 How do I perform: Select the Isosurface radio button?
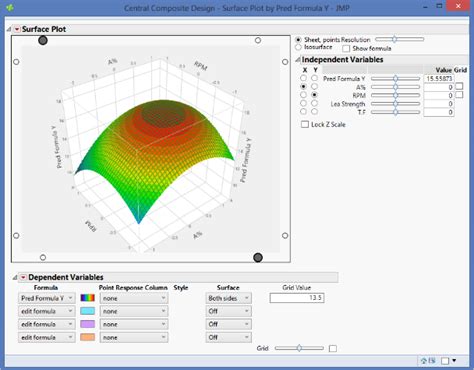[x=298, y=47]
